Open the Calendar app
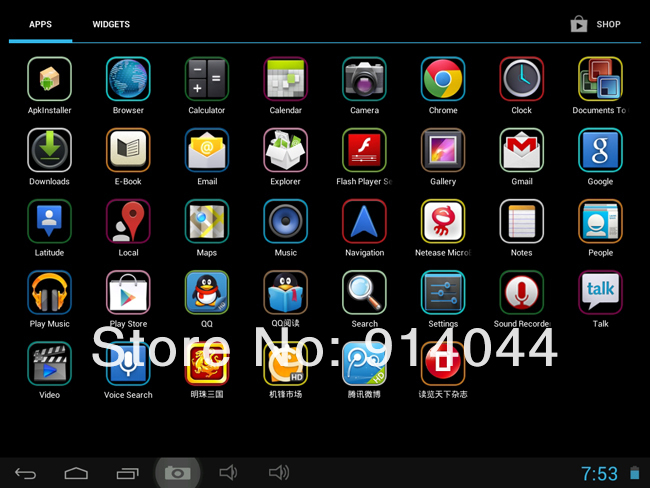This screenshot has height=488, width=650. point(286,79)
